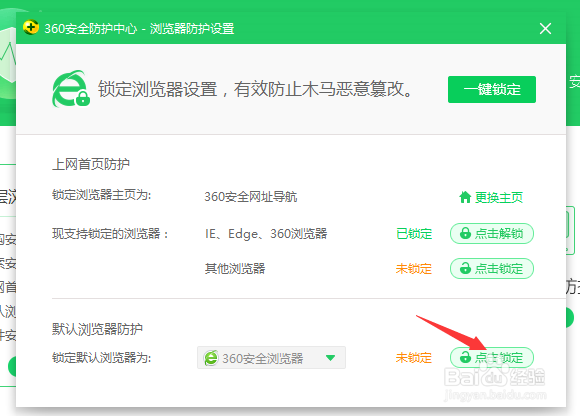
Task: Click the house icon beside 更换主页
Action: [x=465, y=197]
